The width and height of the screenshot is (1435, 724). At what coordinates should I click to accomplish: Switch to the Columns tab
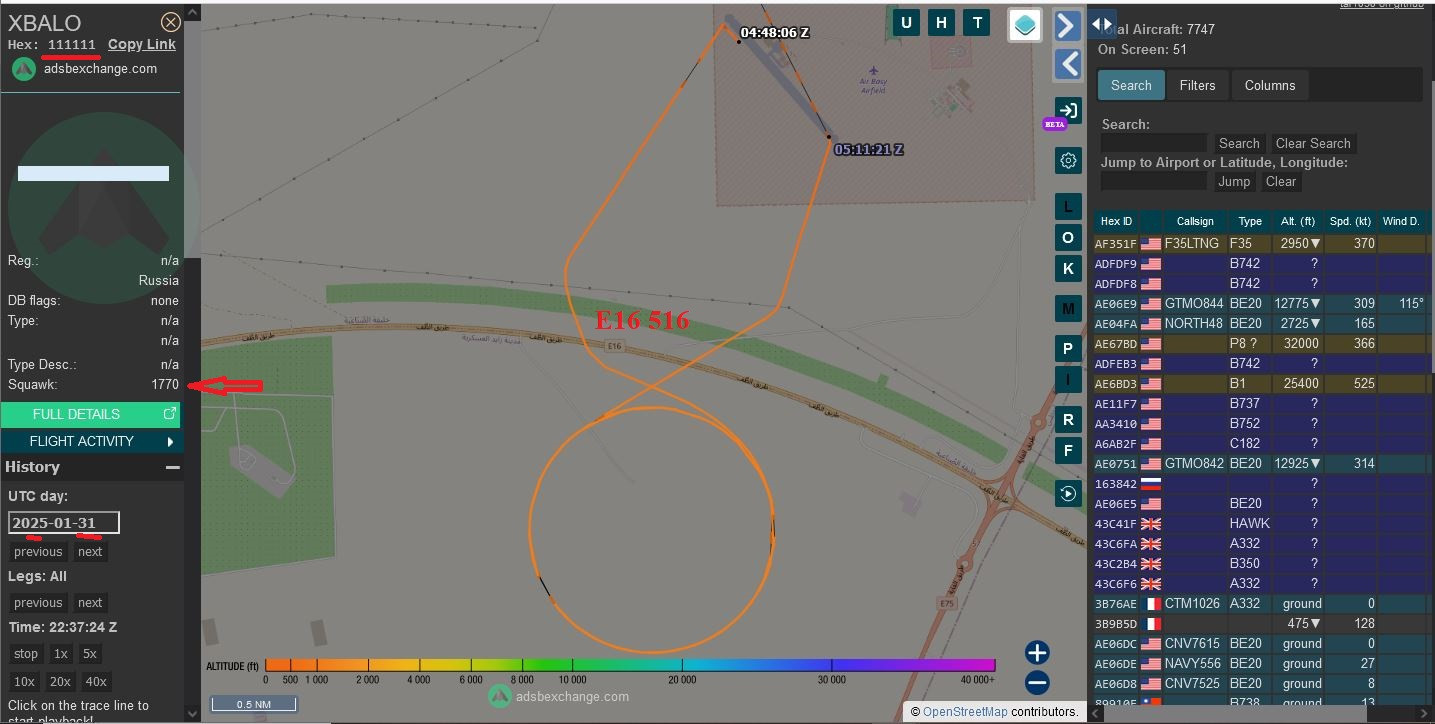pyautogui.click(x=1269, y=85)
